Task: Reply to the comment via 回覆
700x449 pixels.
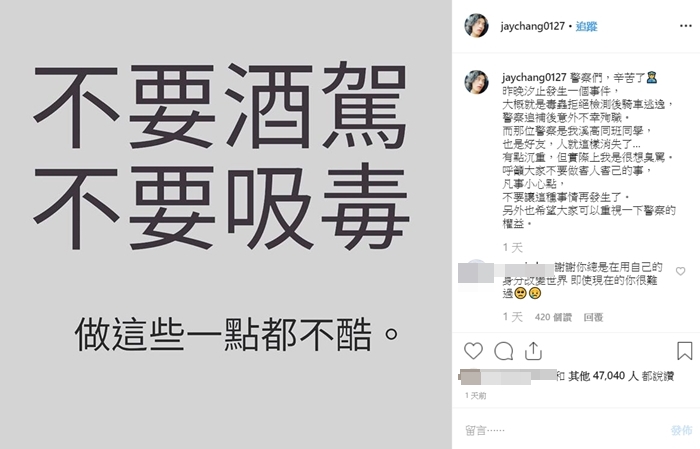Action: pyautogui.click(x=593, y=317)
